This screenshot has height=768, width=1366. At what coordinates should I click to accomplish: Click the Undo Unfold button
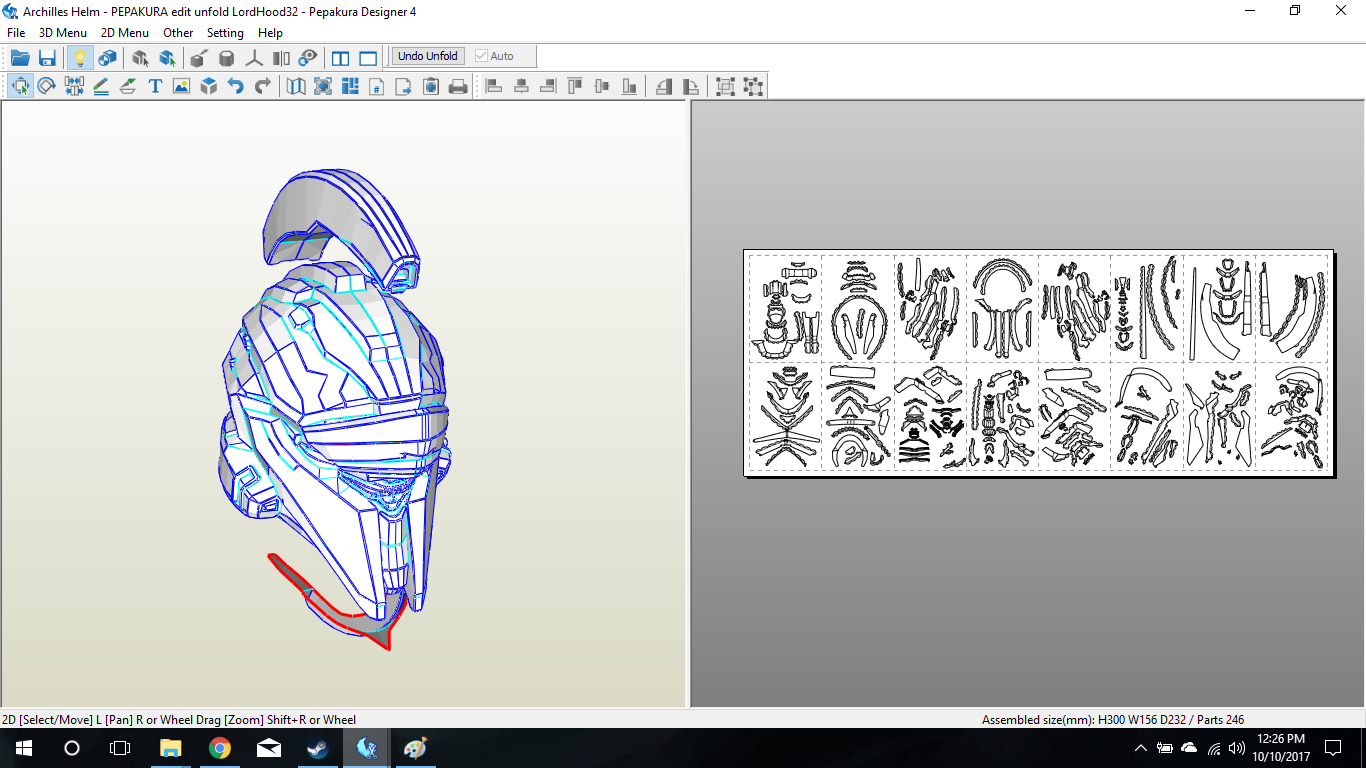coord(428,56)
